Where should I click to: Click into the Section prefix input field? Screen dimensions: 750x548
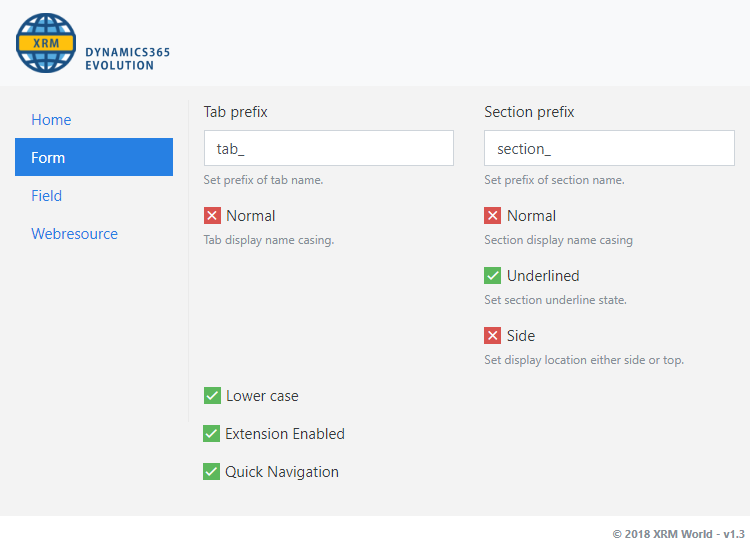tap(609, 148)
